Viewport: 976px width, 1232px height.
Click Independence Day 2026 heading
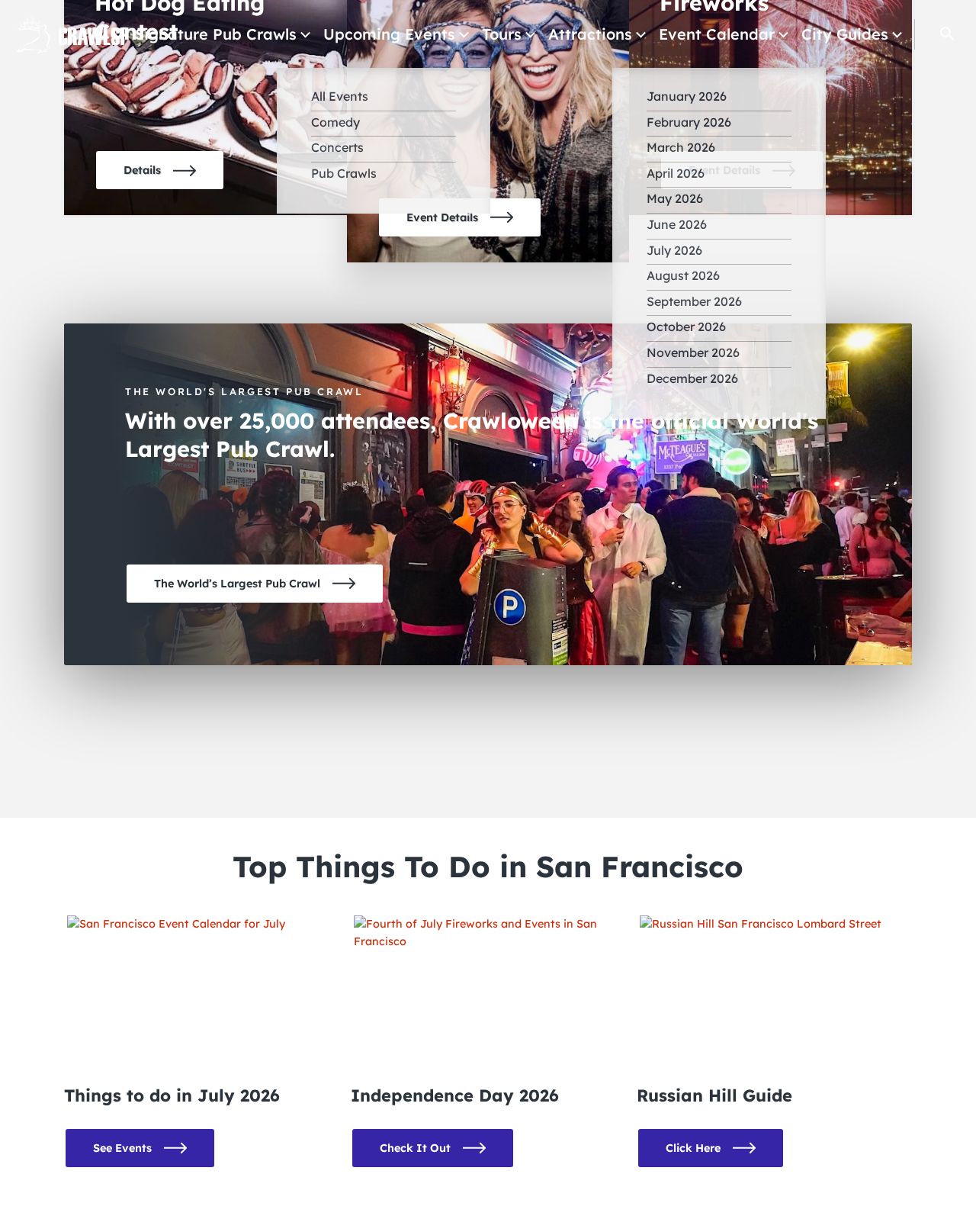(x=454, y=1096)
